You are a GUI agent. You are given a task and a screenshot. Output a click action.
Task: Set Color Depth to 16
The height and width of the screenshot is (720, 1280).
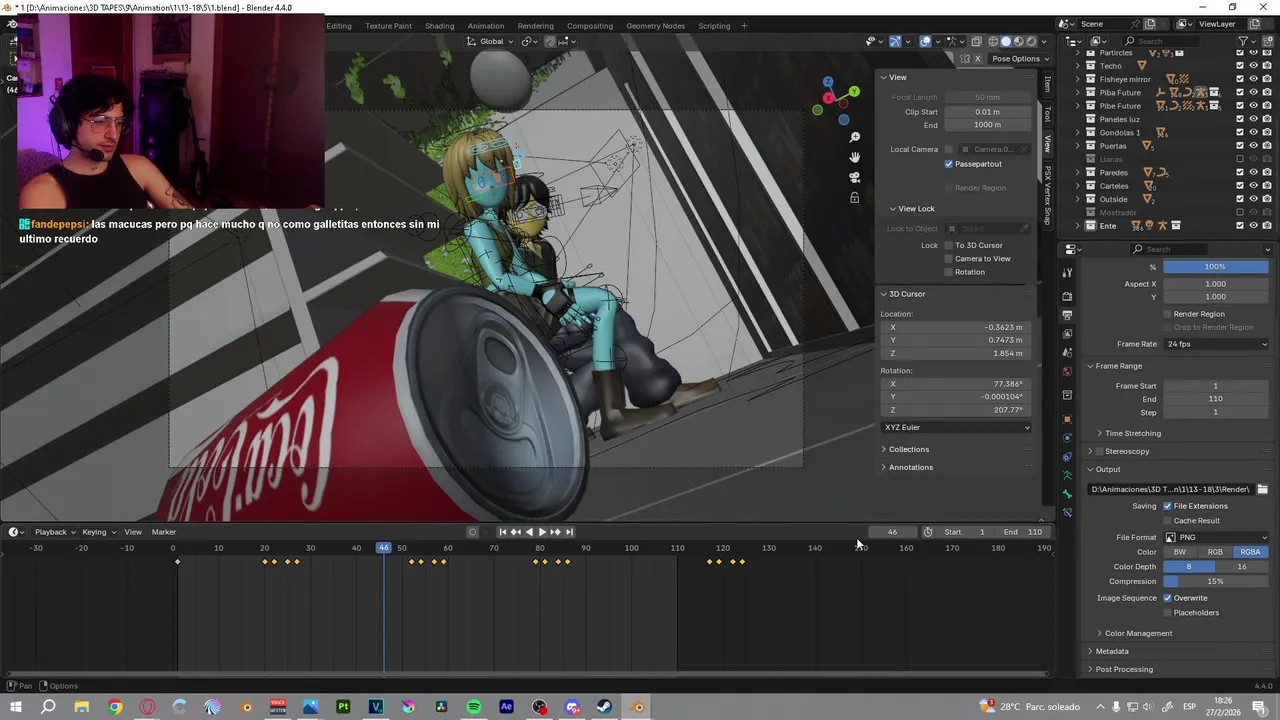pyautogui.click(x=1242, y=567)
